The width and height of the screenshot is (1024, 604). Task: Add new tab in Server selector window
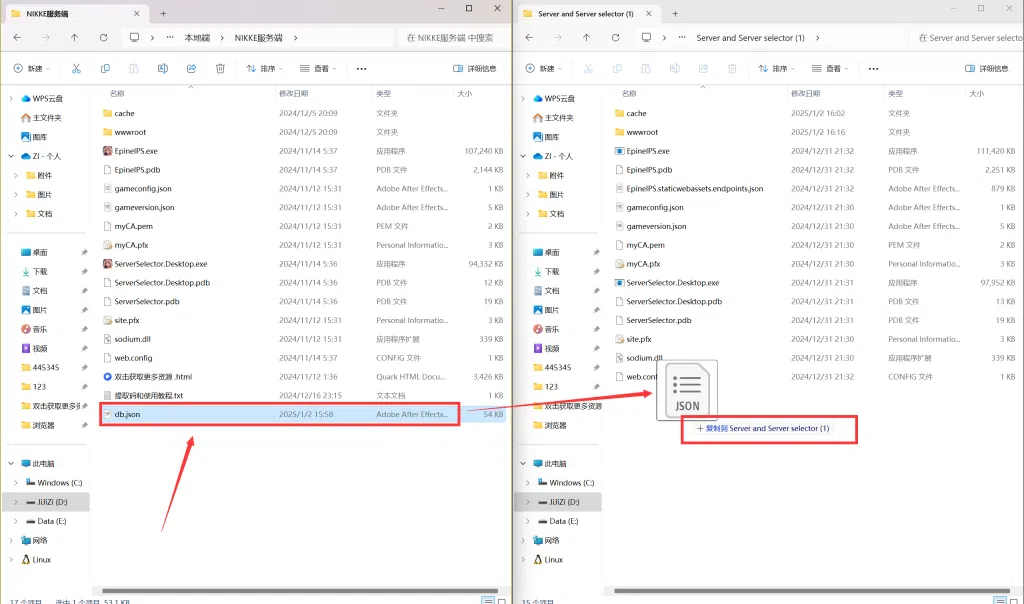tap(675, 13)
